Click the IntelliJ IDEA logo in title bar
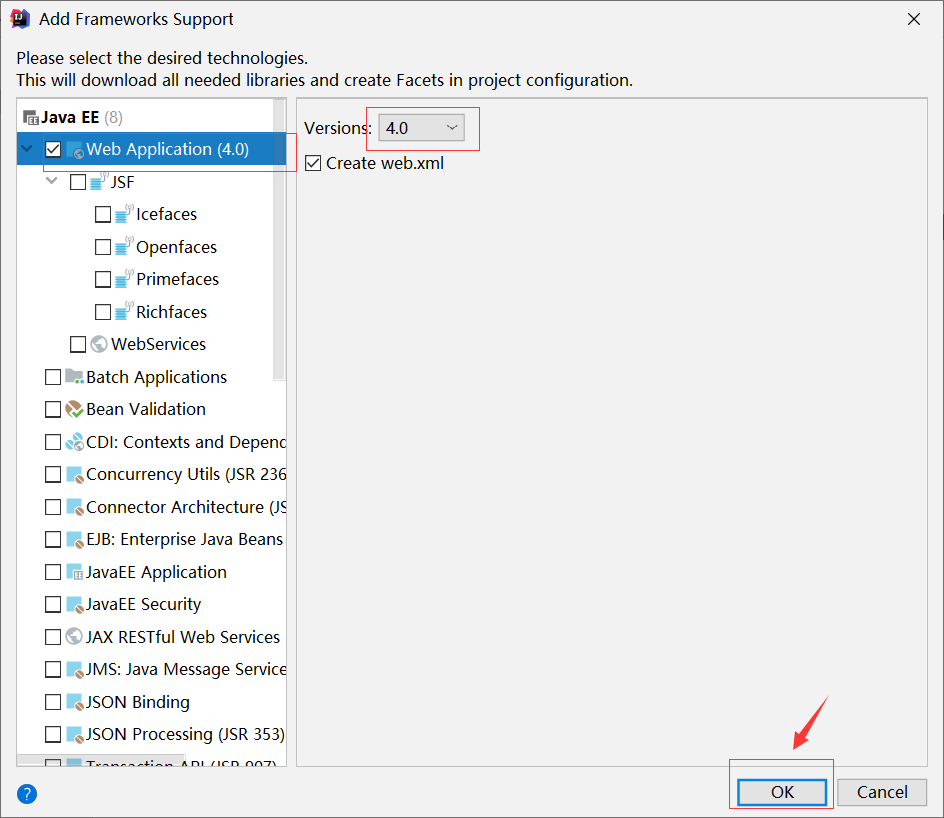 (20, 19)
